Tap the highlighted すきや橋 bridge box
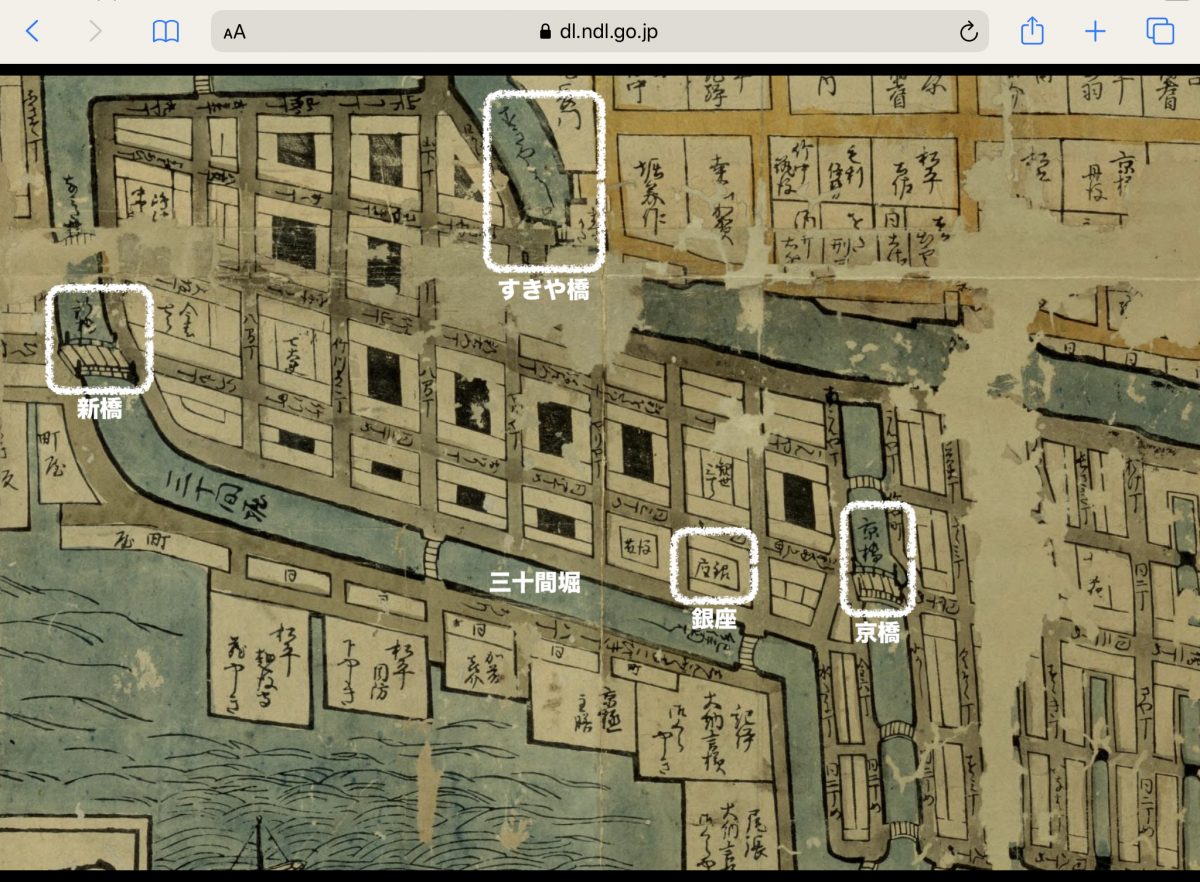 coord(545,180)
